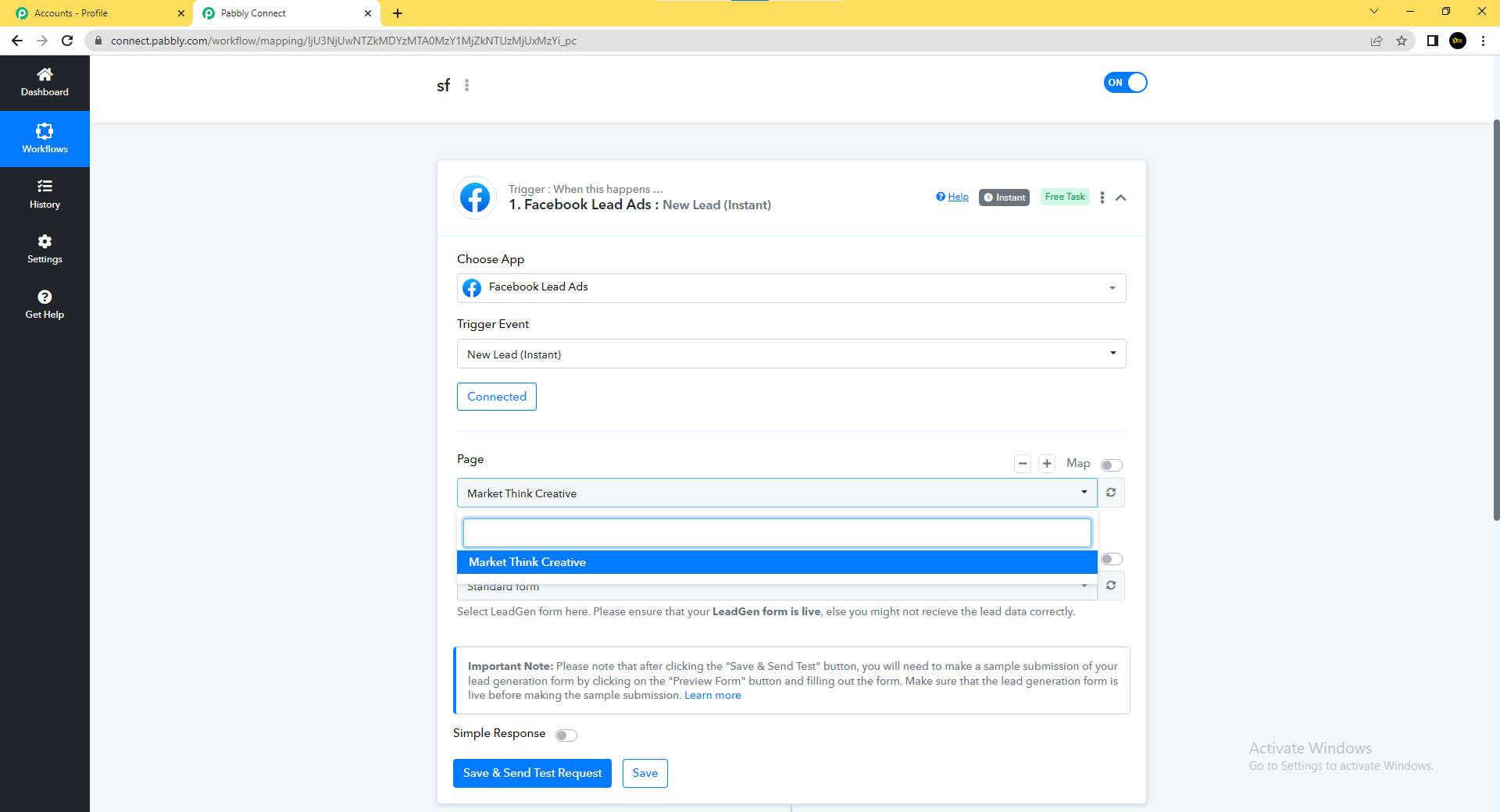
Task: Click the browser address bar URL
Action: (344, 41)
